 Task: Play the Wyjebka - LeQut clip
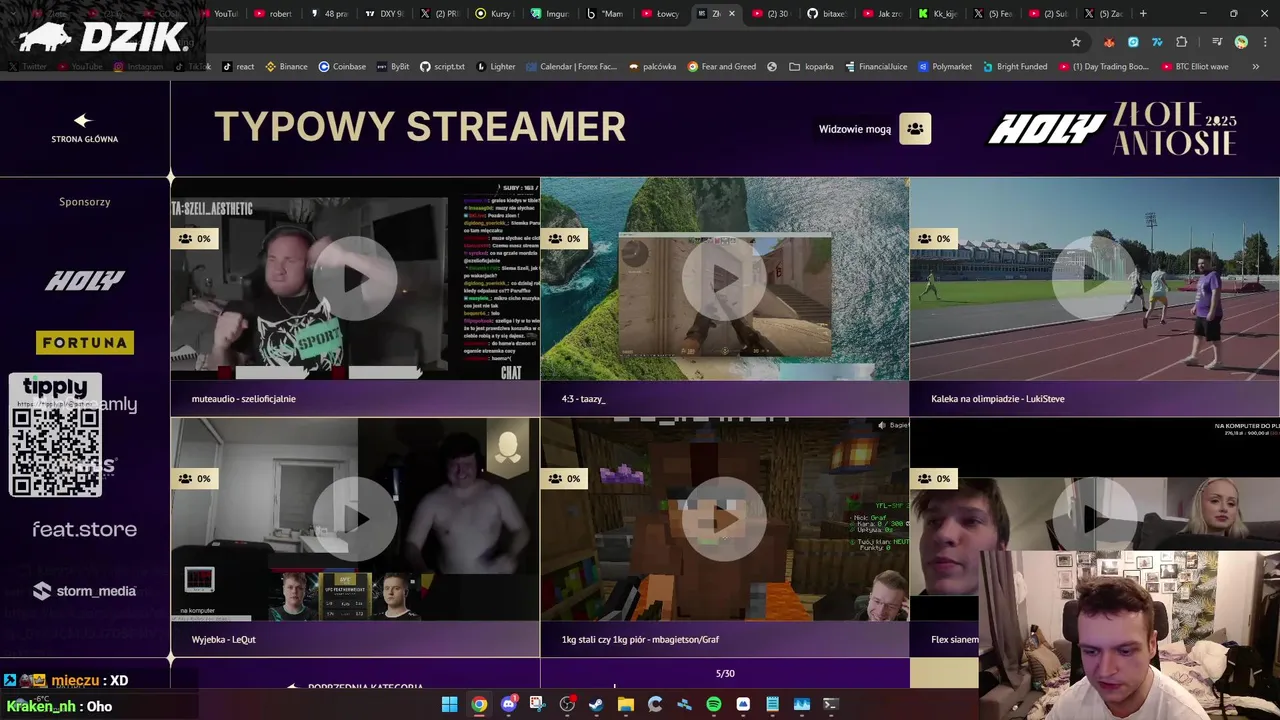[355, 519]
